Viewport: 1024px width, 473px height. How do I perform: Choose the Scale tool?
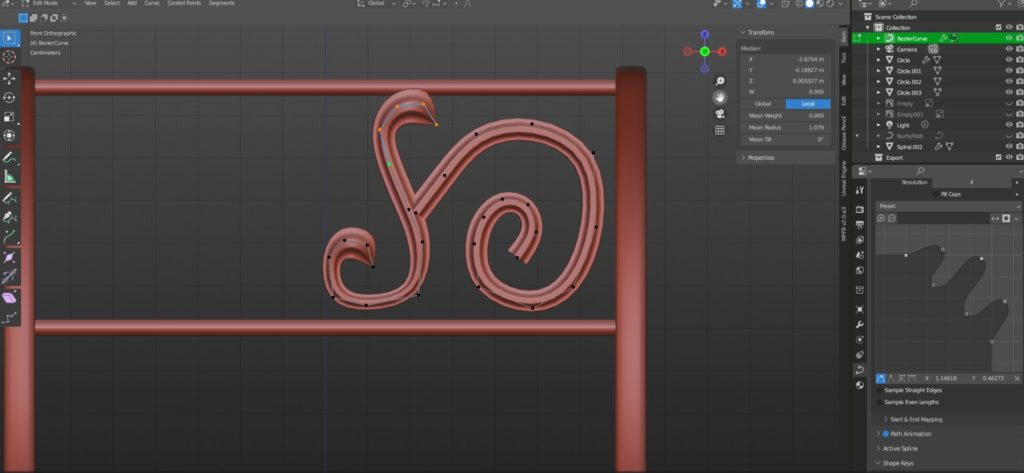tap(10, 116)
